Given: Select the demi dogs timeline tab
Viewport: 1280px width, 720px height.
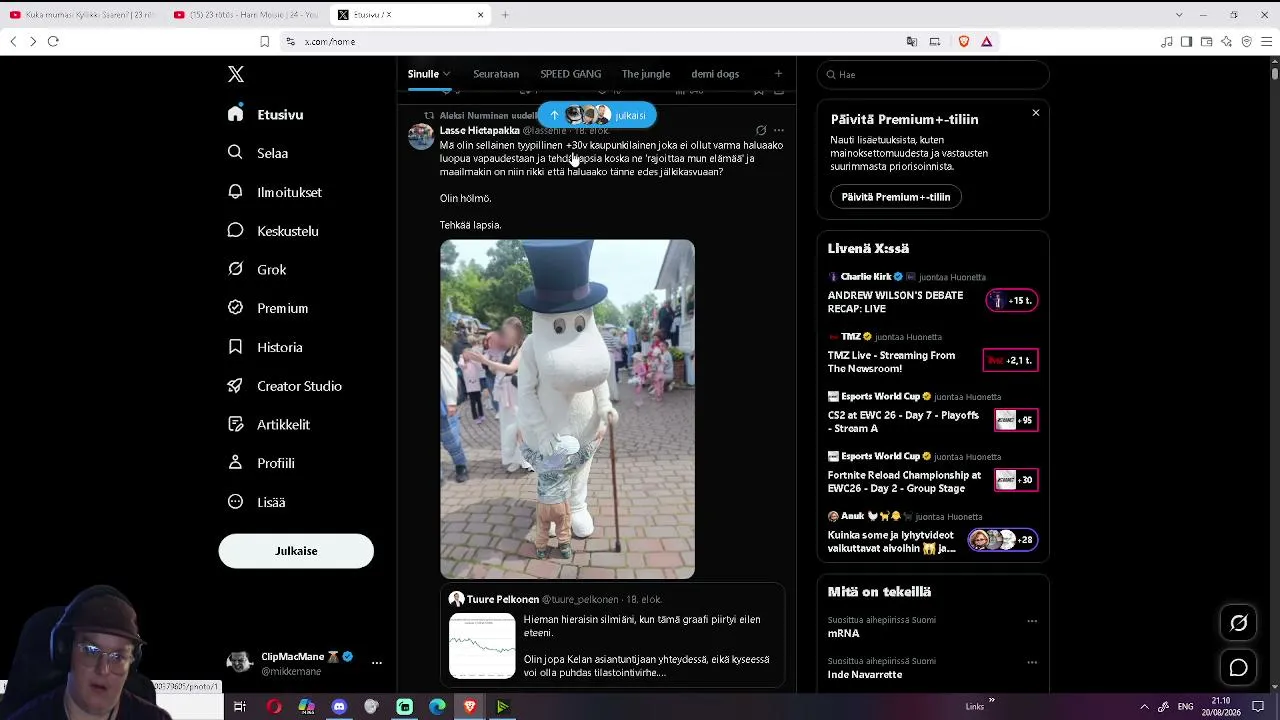Looking at the screenshot, I should tap(715, 74).
